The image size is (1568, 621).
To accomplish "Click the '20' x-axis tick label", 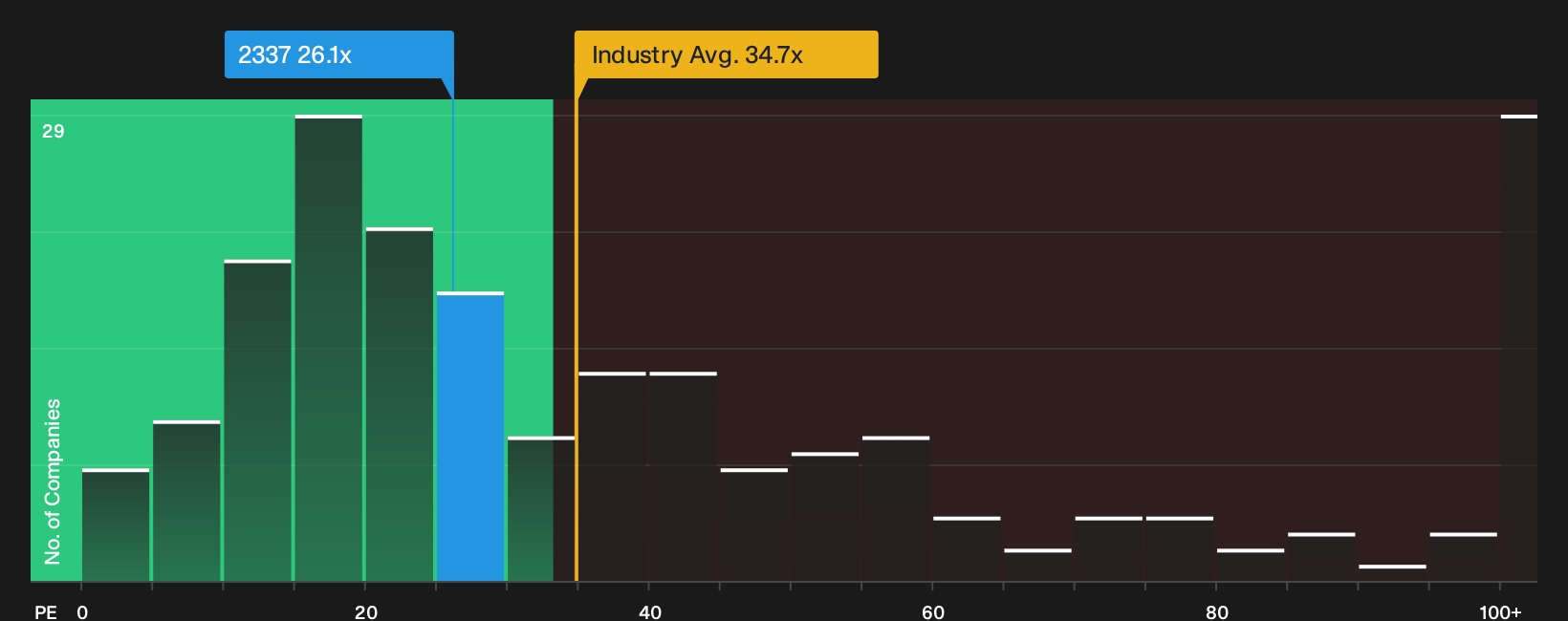I will coord(366,611).
